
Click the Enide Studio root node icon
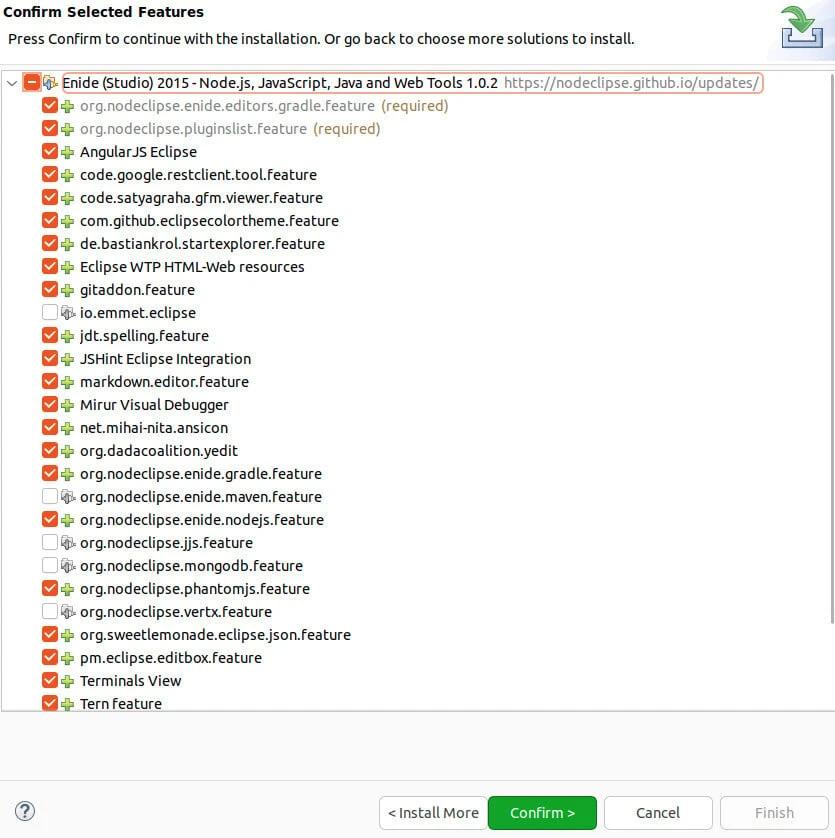[50, 83]
